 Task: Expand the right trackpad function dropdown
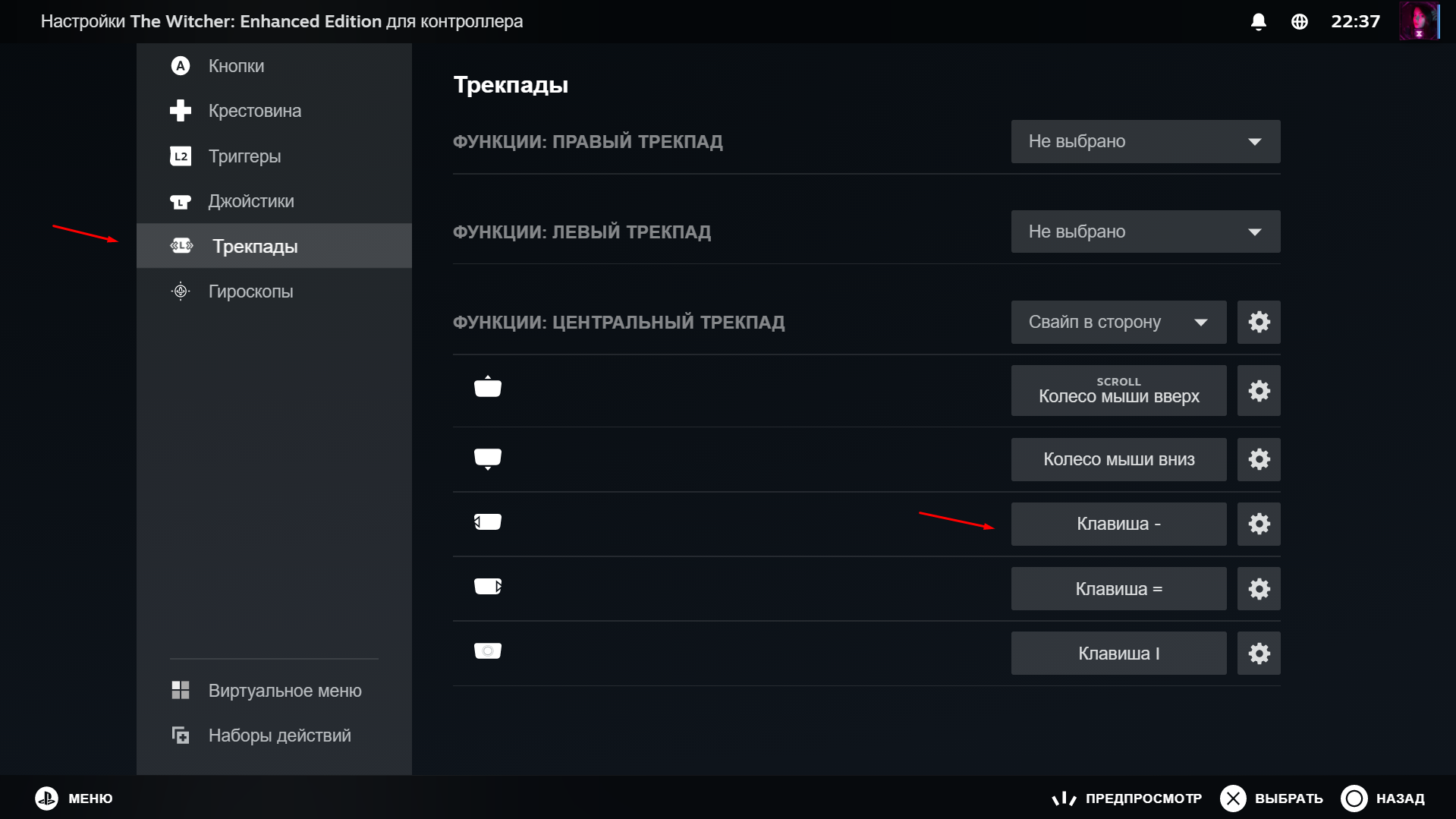(x=1145, y=141)
